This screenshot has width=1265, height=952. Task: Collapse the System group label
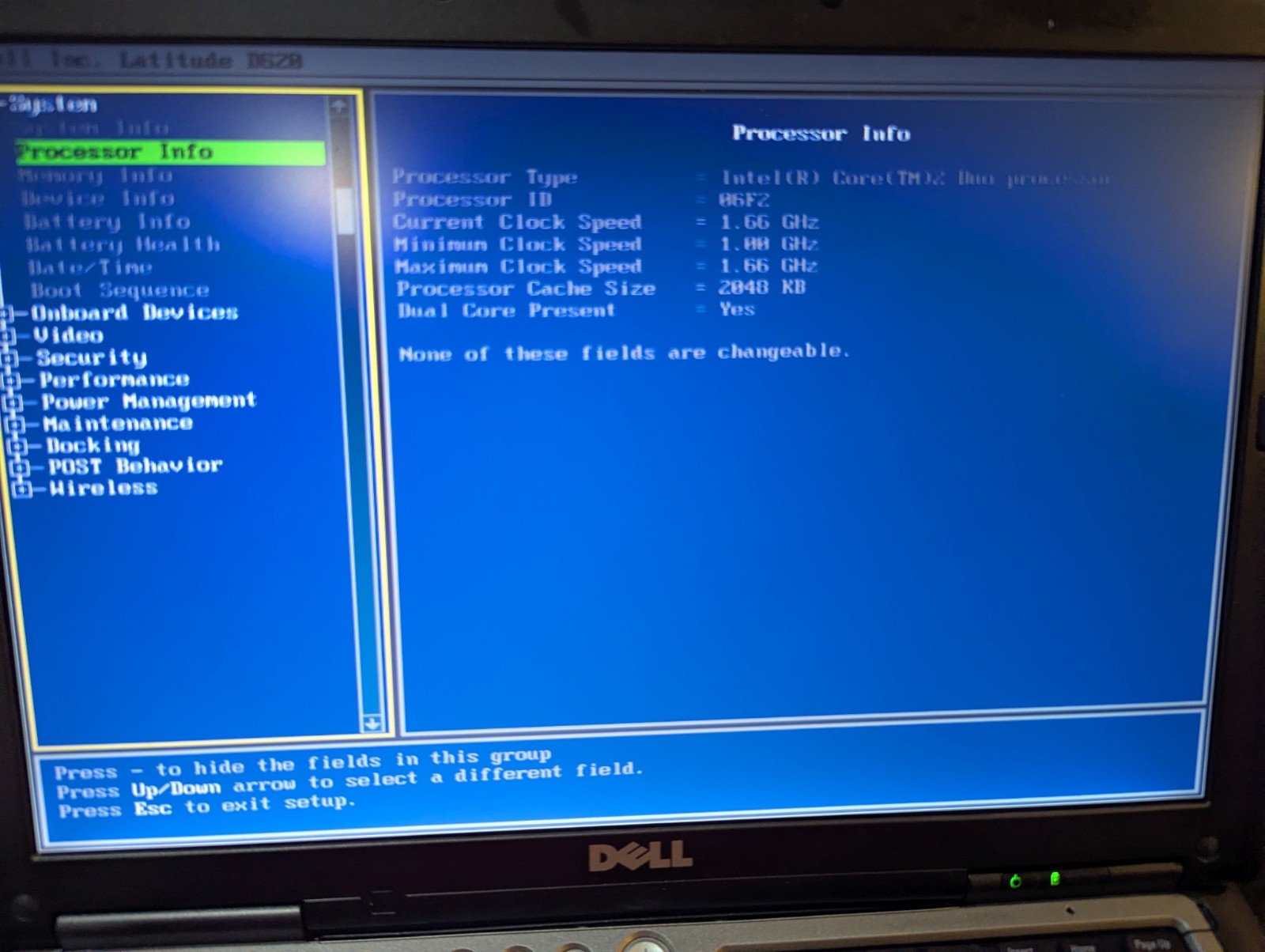click(52, 104)
